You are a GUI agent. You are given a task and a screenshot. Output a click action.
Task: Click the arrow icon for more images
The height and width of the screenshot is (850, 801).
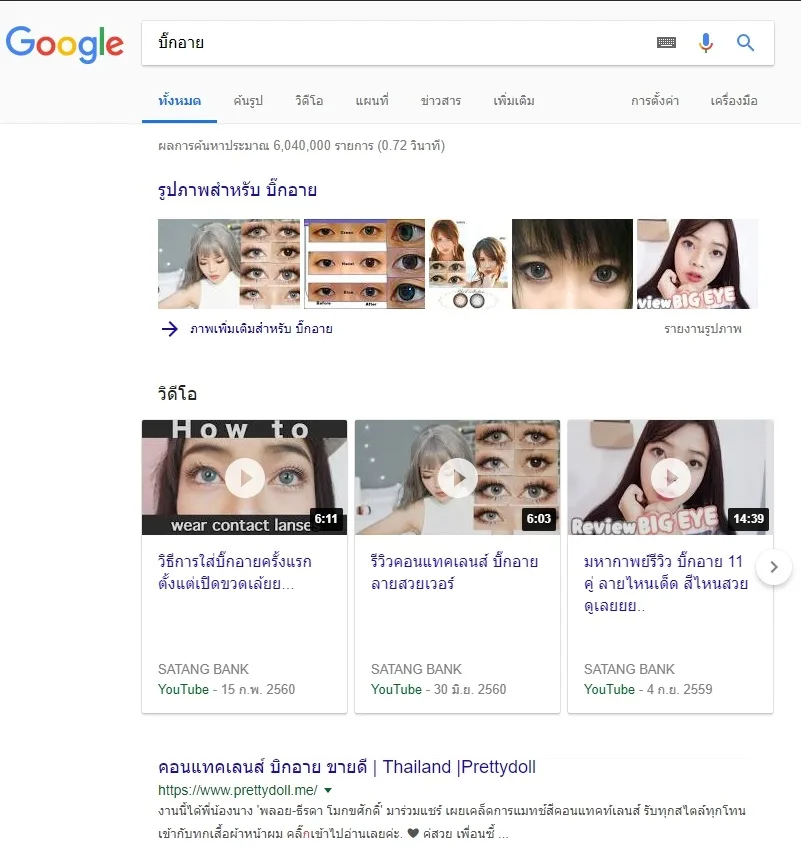click(170, 329)
